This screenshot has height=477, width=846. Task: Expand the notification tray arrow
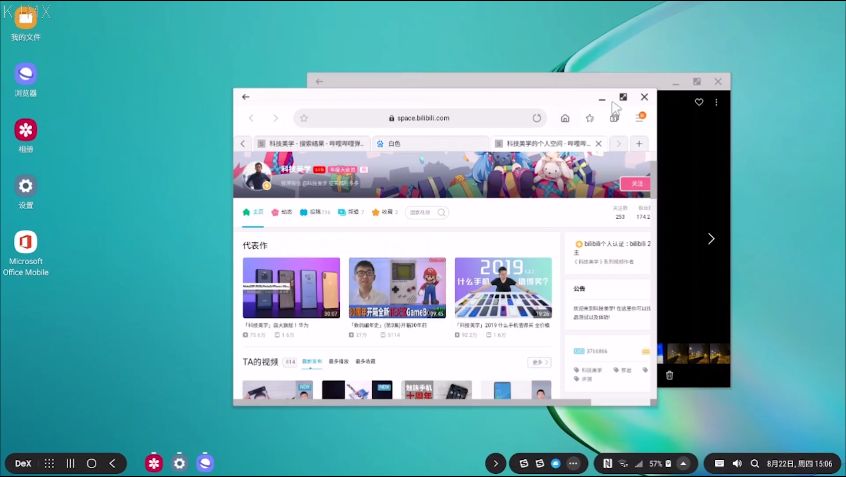(x=495, y=463)
